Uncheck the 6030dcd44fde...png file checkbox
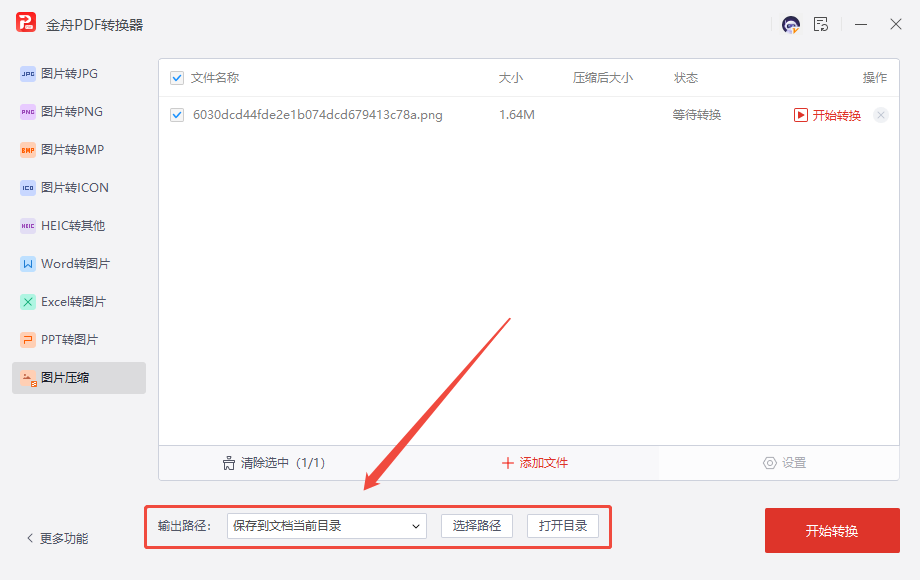 coord(177,115)
